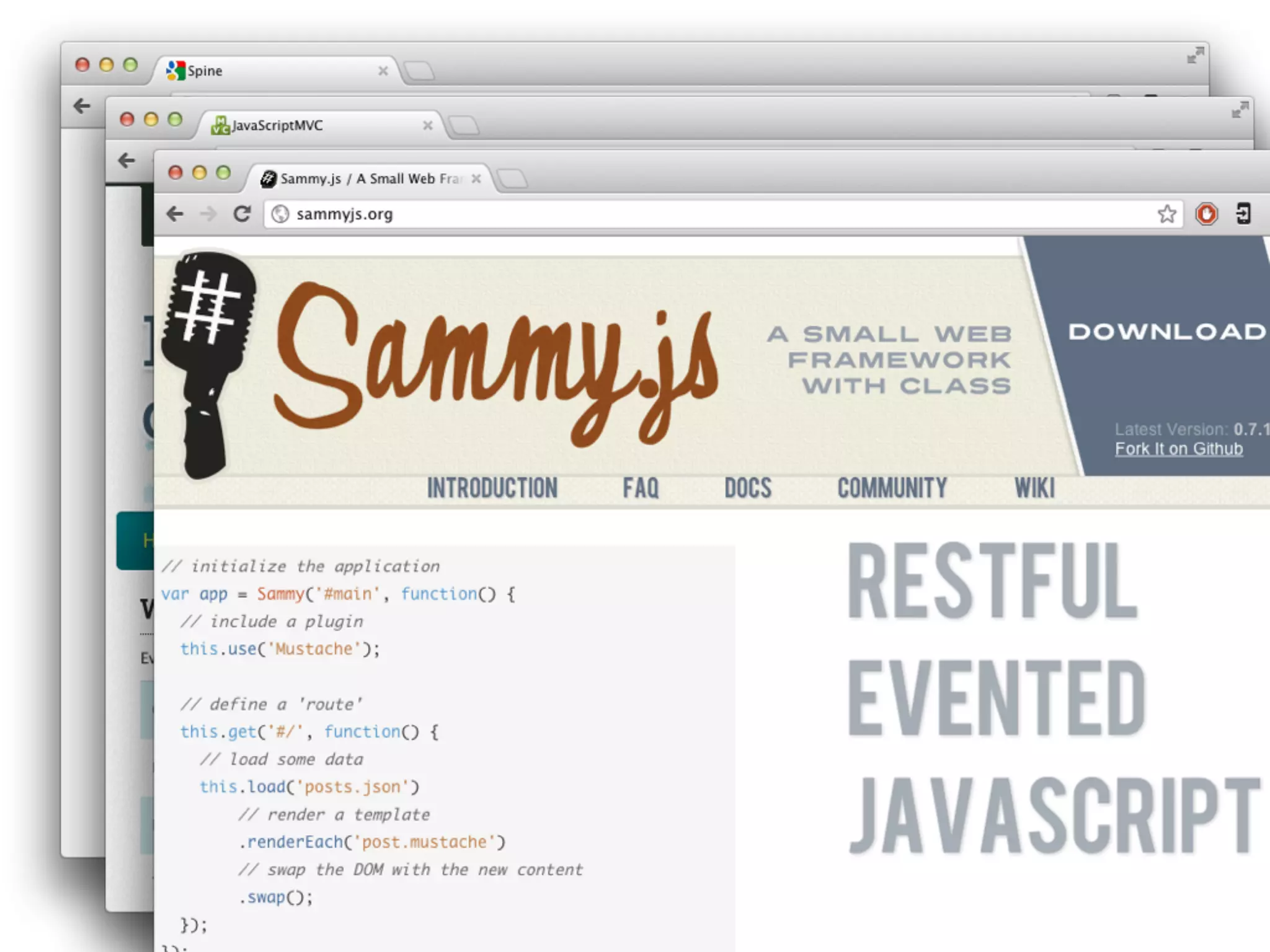Viewport: 1270px width, 952px height.
Task: Click the globe site-info icon in address bar
Action: click(280, 214)
